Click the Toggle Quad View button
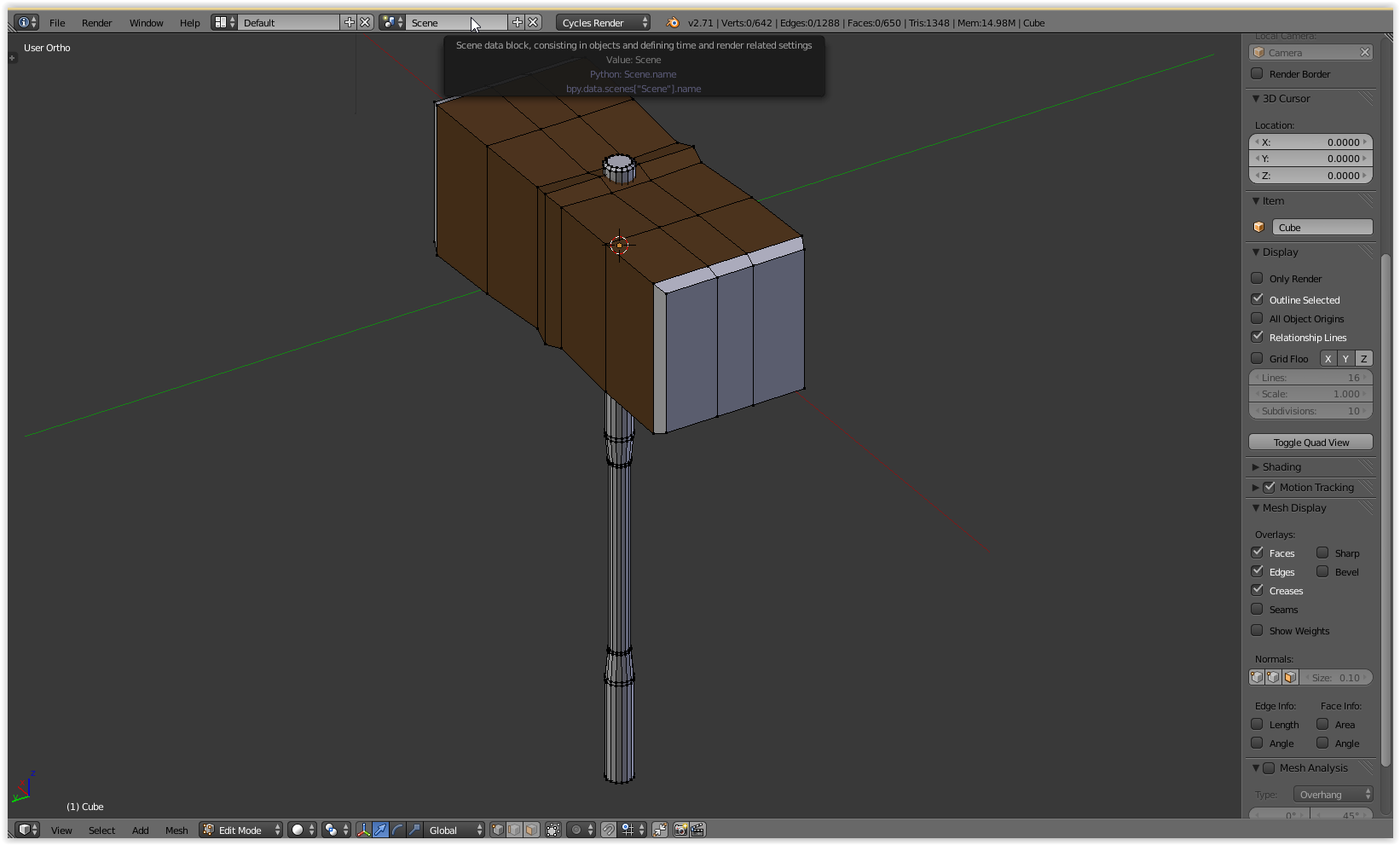The height and width of the screenshot is (845, 1400). 1310,443
